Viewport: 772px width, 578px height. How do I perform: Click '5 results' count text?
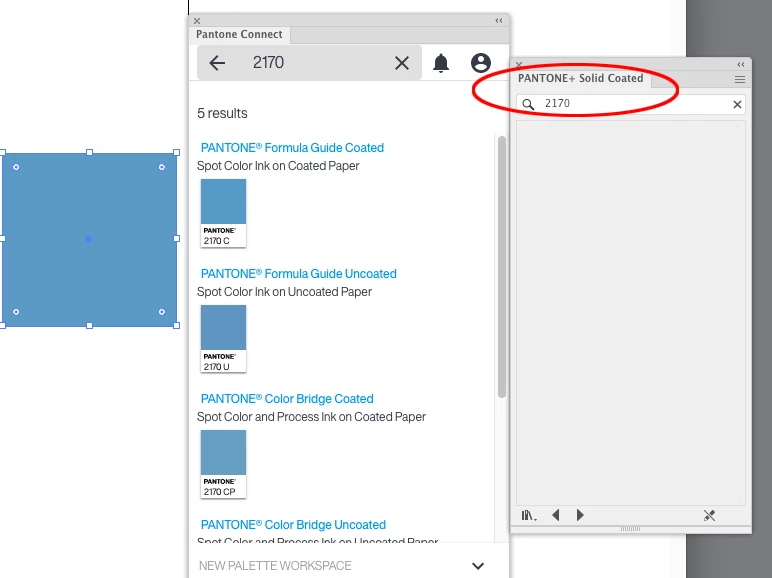(x=222, y=113)
